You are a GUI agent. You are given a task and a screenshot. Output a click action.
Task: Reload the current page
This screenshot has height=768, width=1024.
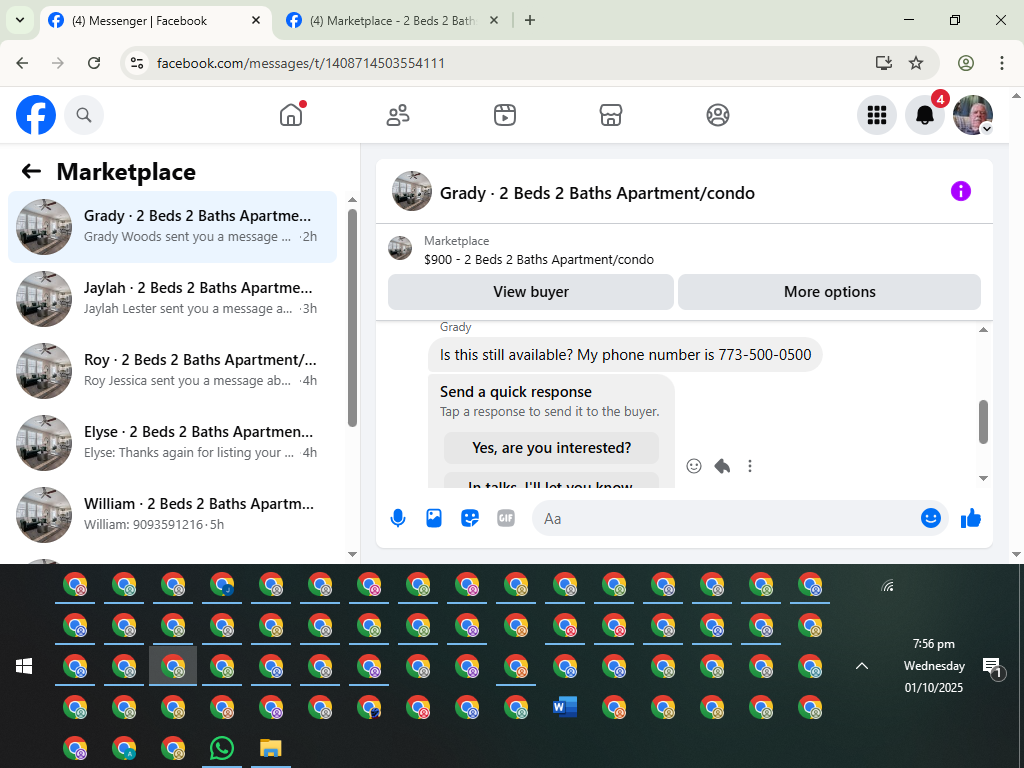pyautogui.click(x=94, y=63)
